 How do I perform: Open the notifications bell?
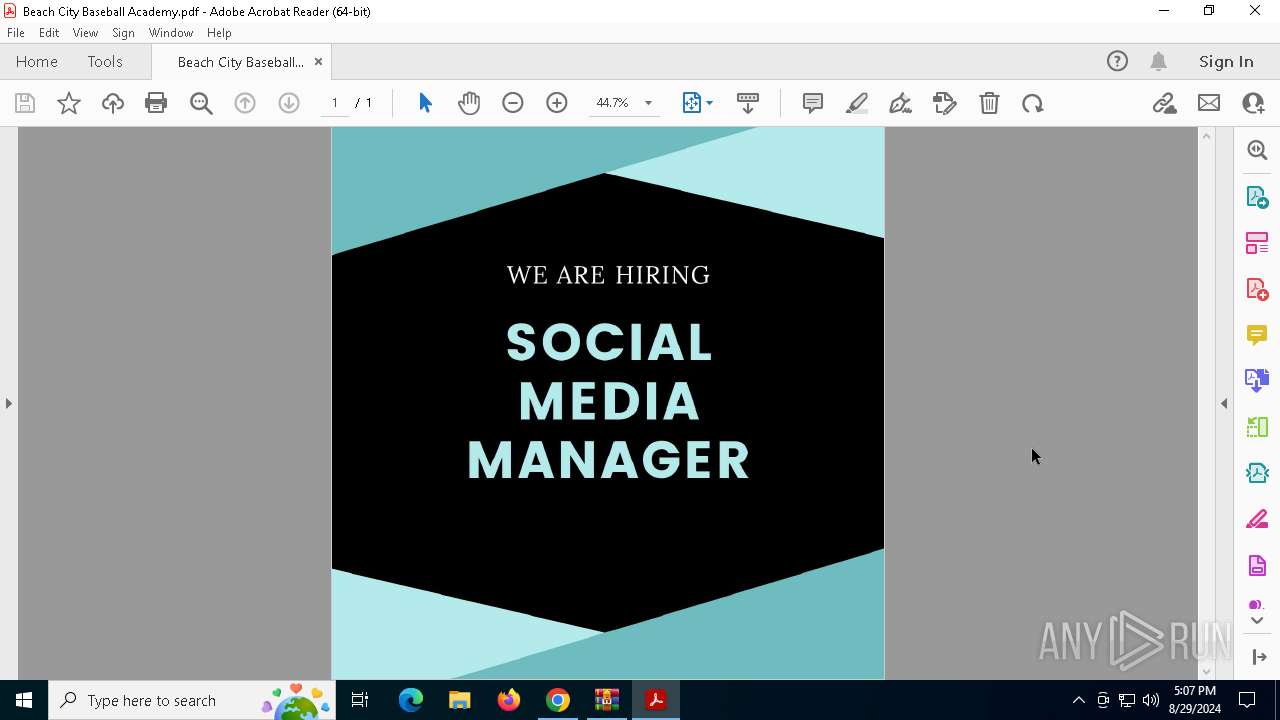tap(1159, 61)
